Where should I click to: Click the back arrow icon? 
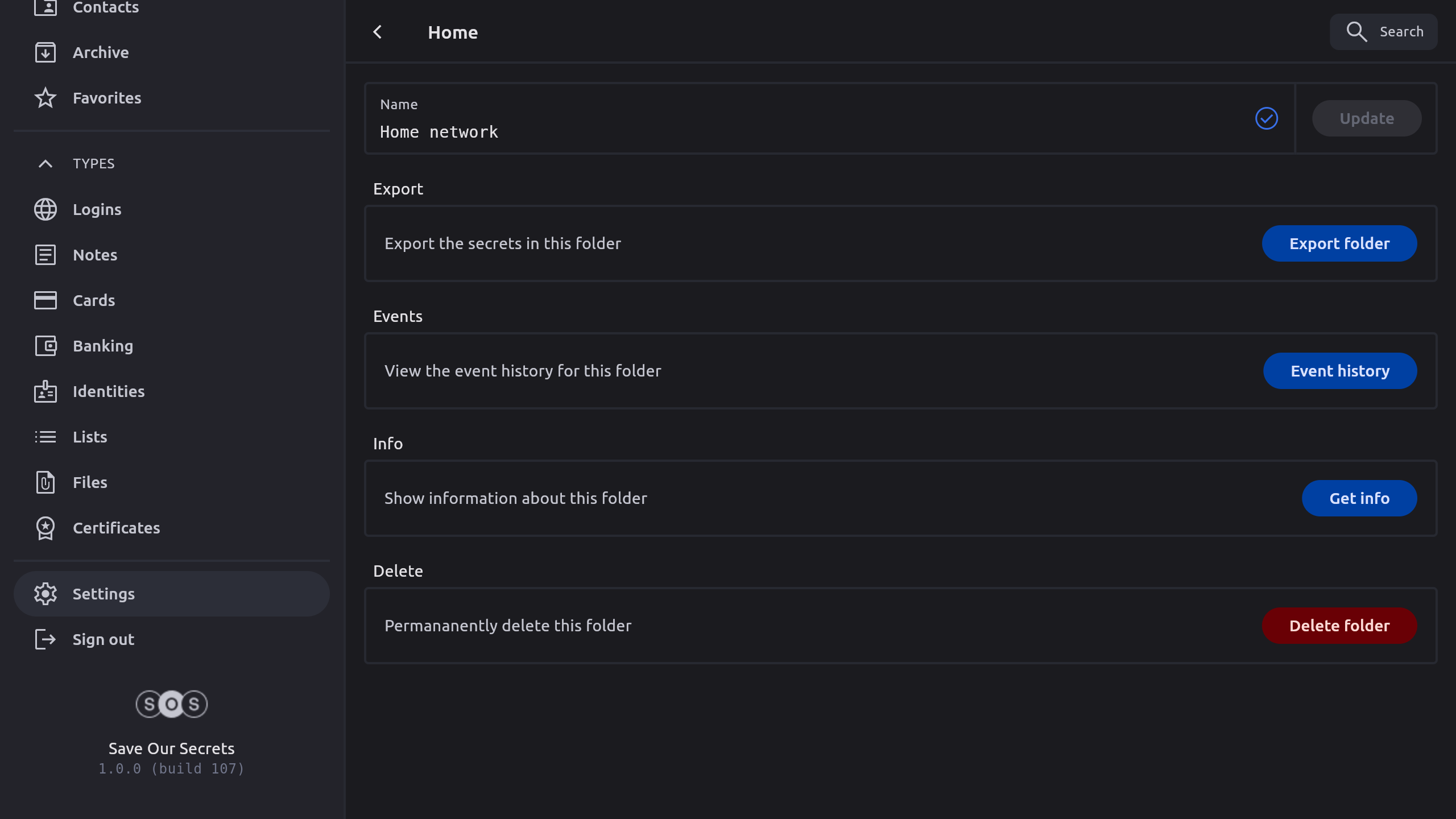click(378, 32)
